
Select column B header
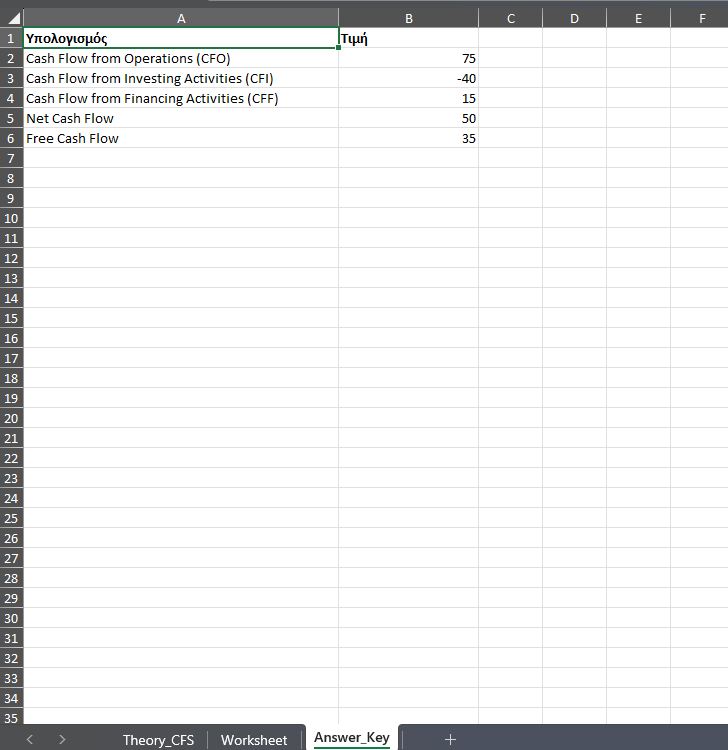pos(408,18)
